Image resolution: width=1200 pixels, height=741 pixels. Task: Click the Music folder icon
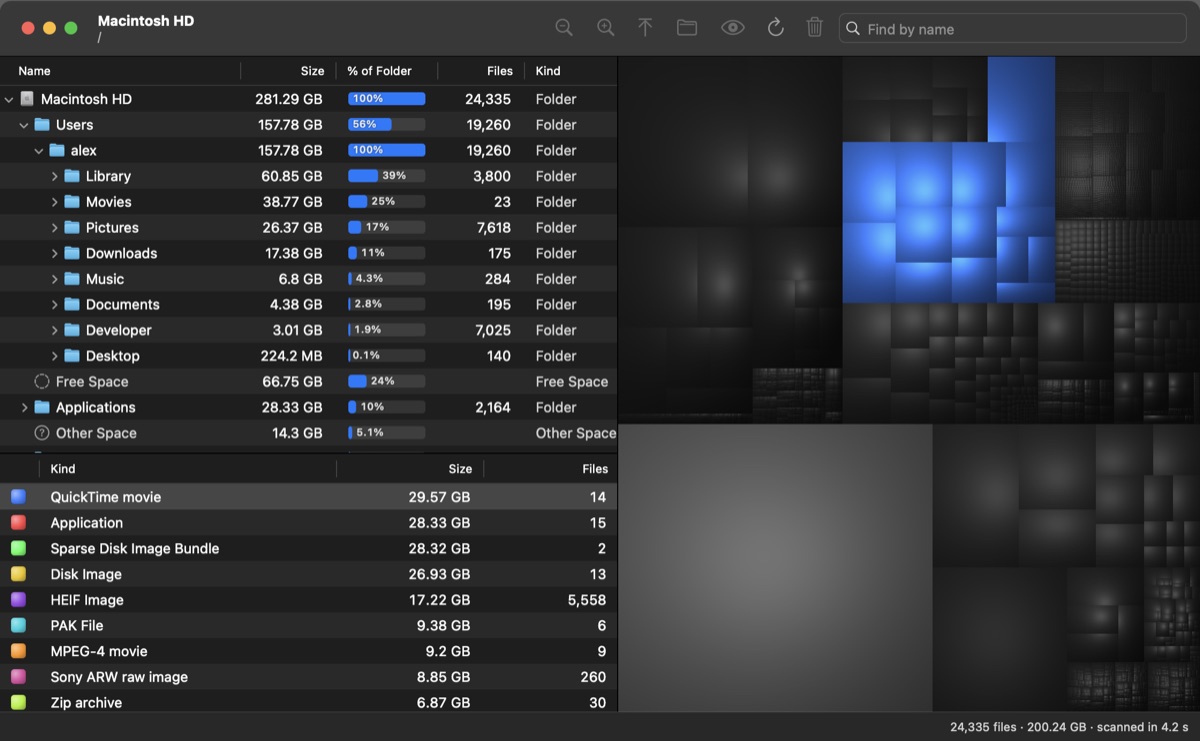pyautogui.click(x=72, y=279)
